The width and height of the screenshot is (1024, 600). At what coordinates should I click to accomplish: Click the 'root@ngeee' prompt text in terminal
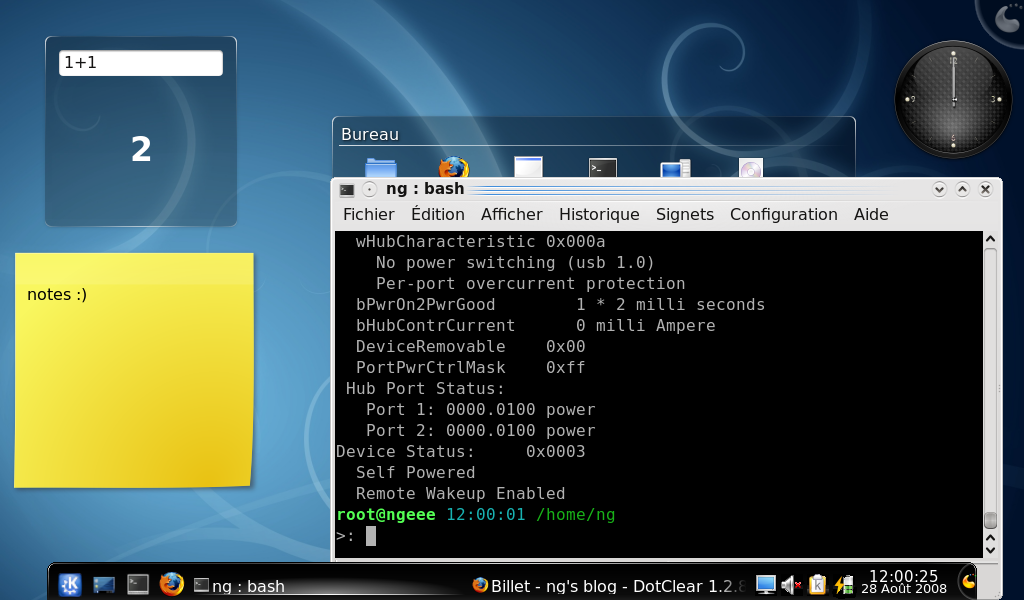(x=385, y=514)
